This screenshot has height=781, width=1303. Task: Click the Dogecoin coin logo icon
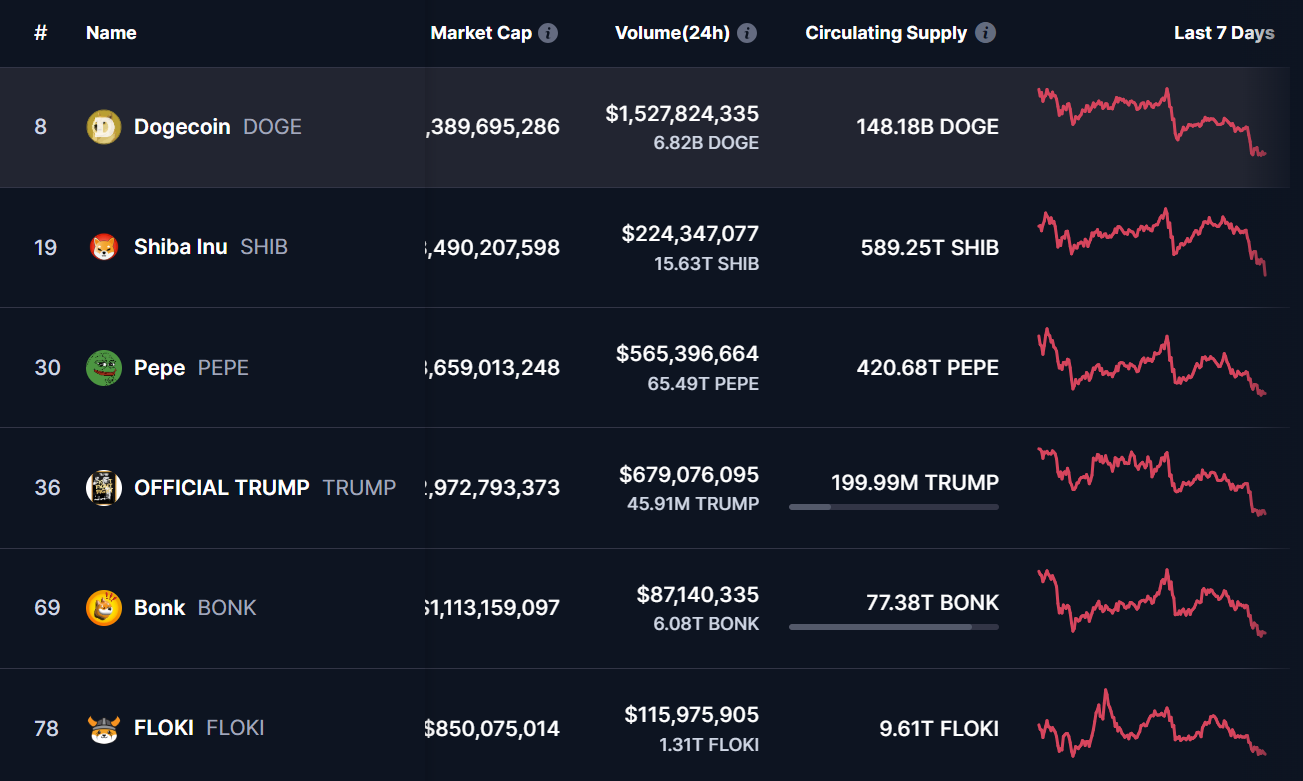[104, 127]
